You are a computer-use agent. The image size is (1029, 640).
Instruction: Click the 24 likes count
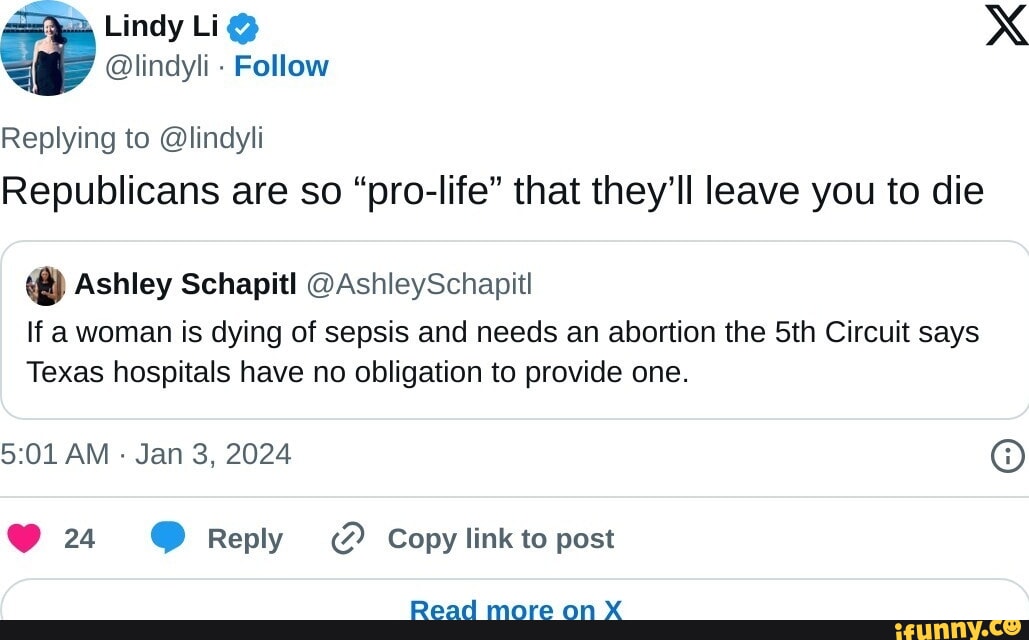(x=79, y=537)
